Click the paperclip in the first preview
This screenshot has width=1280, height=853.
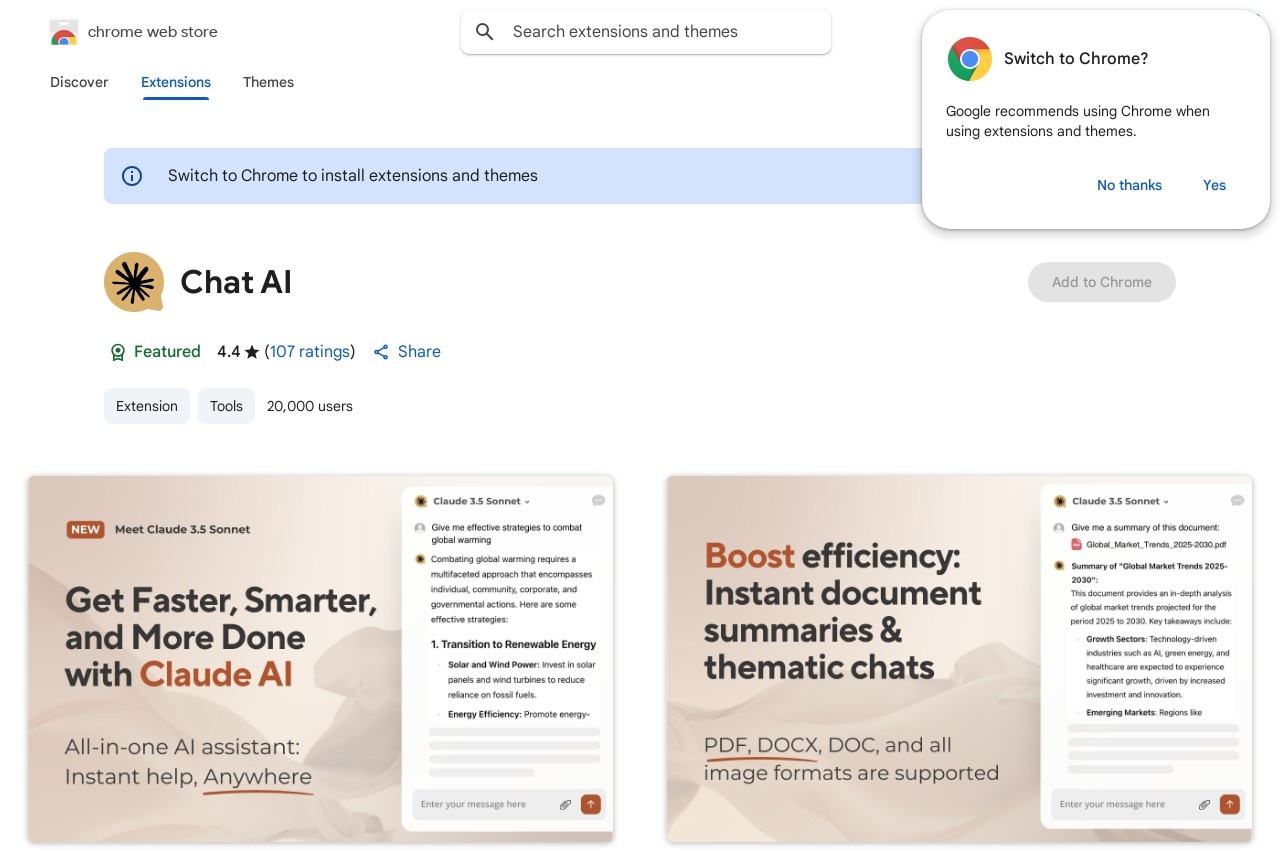pyautogui.click(x=565, y=804)
